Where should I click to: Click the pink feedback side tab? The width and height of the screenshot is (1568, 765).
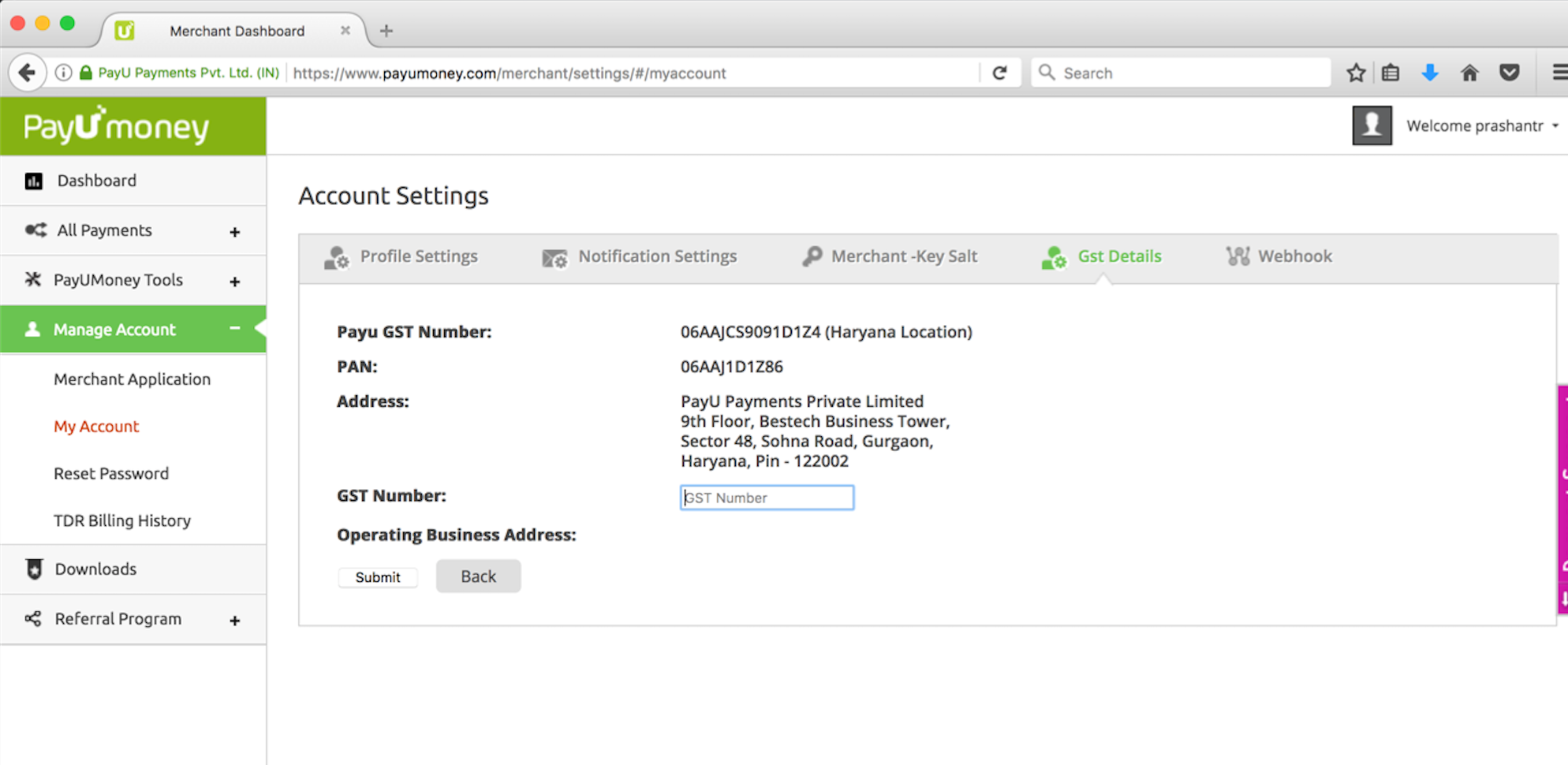coord(1562,498)
